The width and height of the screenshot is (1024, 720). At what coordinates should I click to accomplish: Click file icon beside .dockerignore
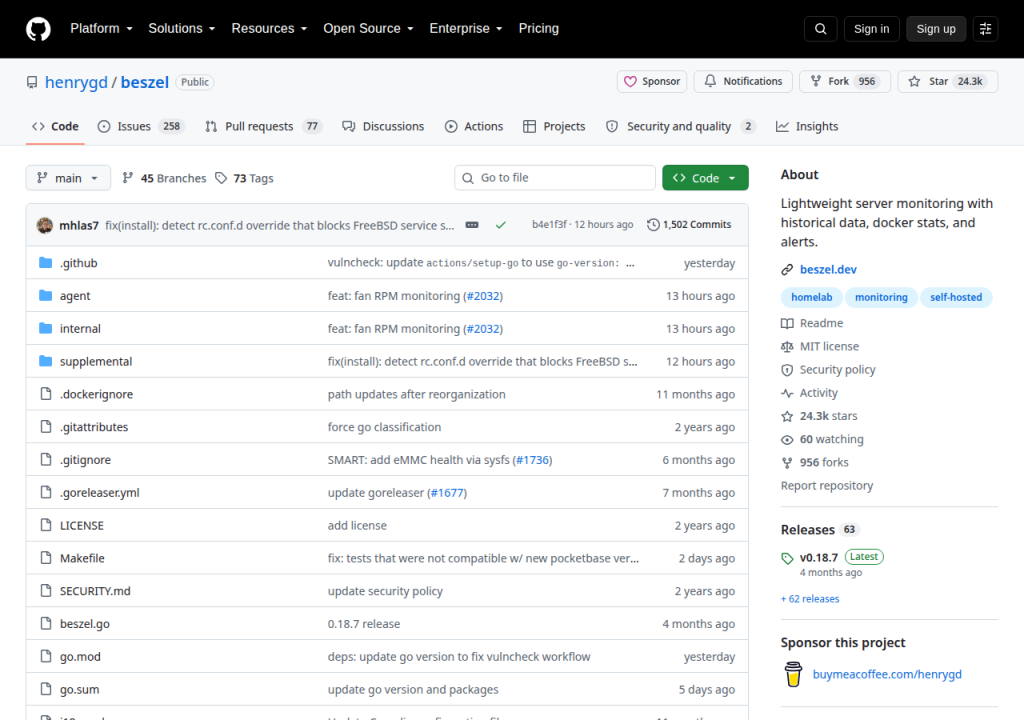tap(45, 393)
